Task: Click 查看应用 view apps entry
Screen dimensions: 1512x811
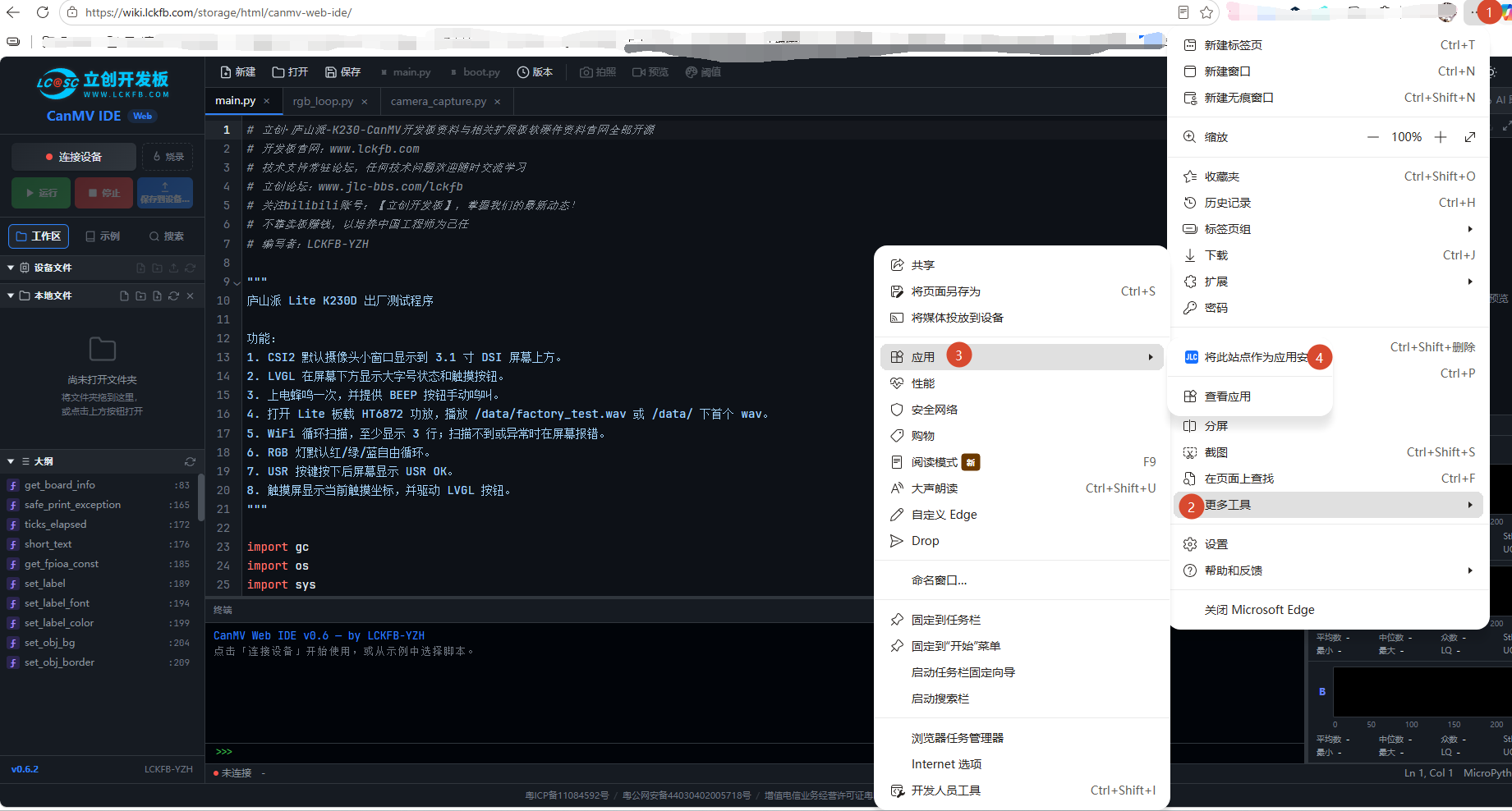Action: (1250, 396)
